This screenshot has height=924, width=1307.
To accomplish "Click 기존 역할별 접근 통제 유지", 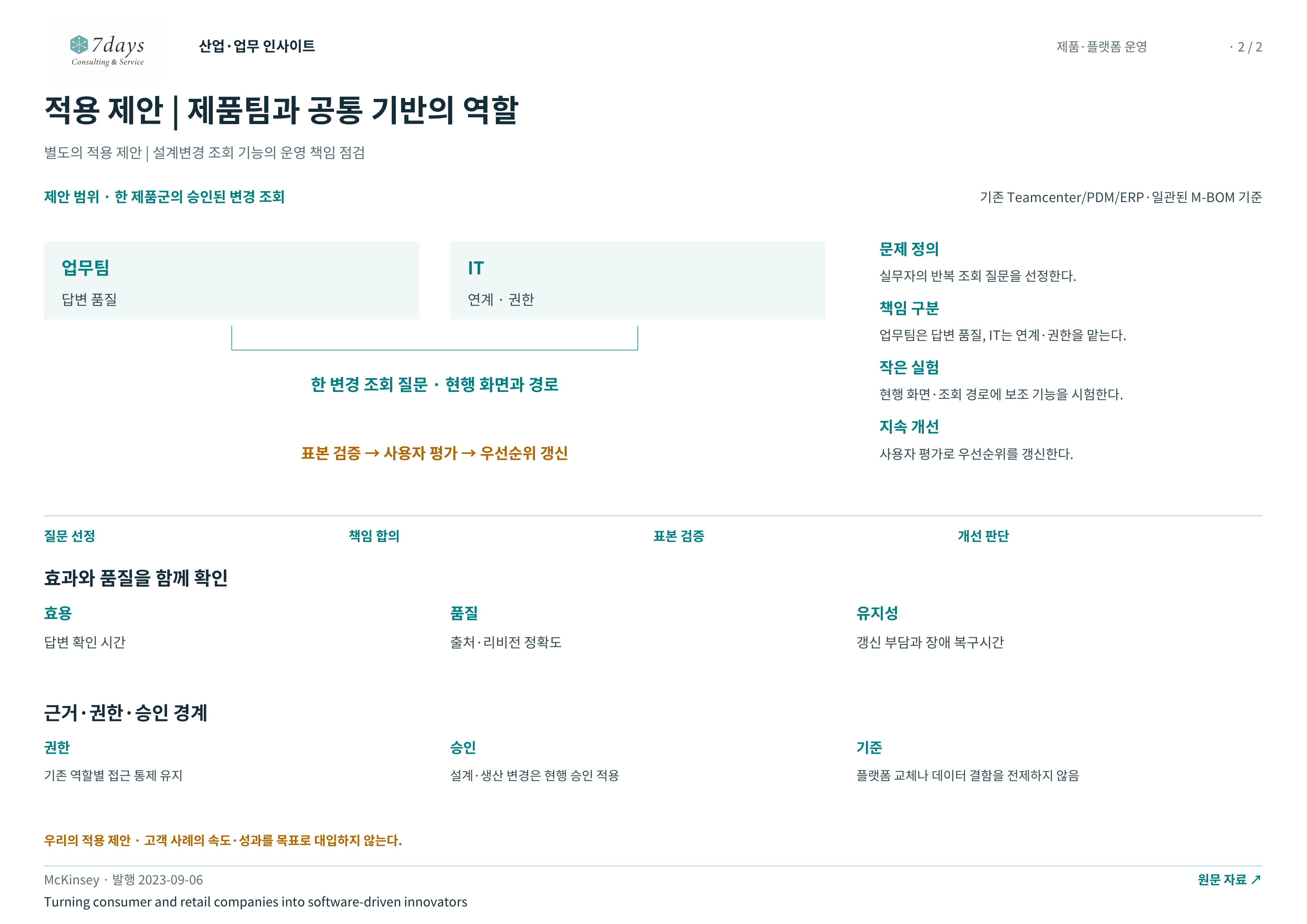I will (113, 775).
